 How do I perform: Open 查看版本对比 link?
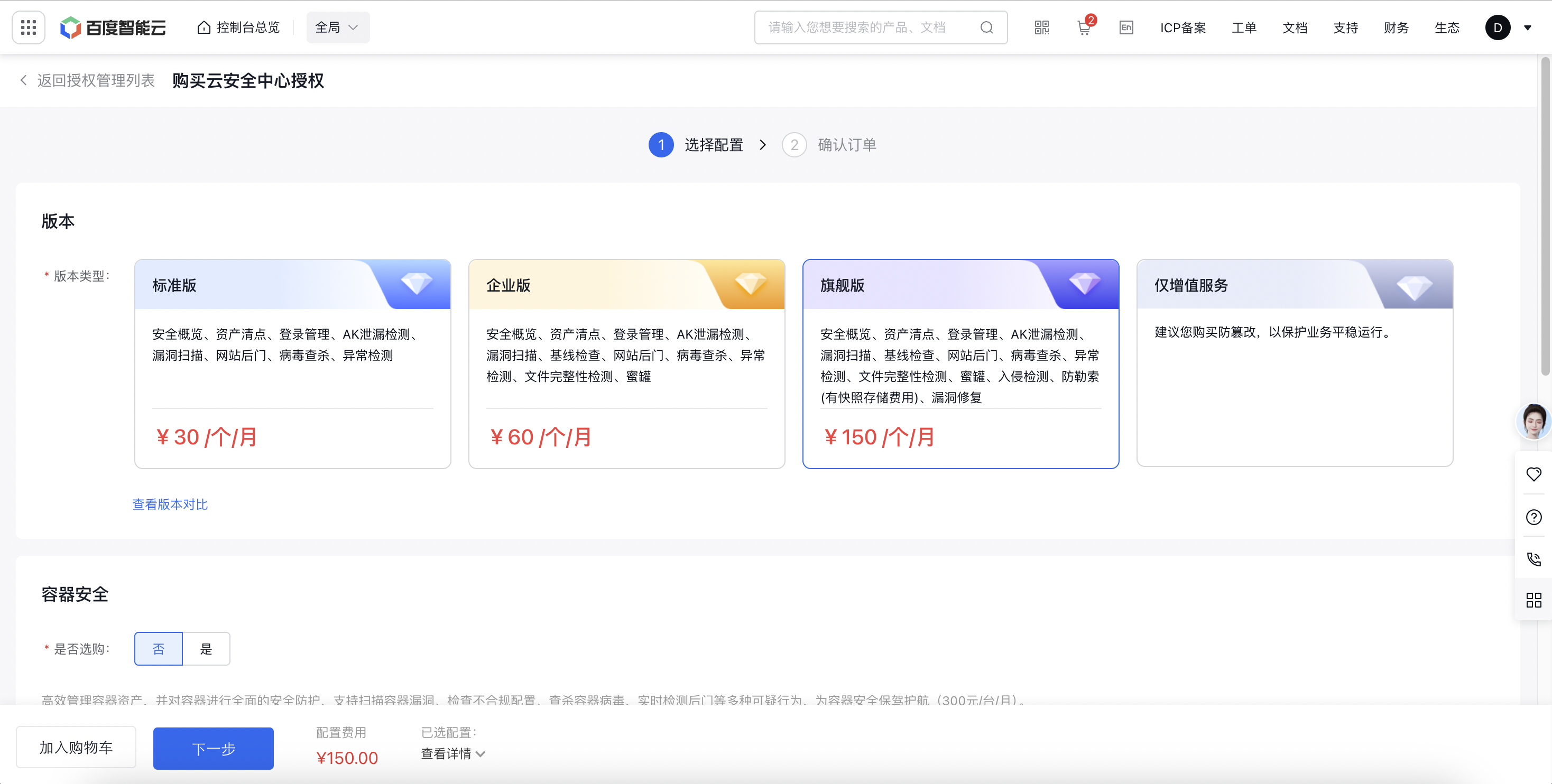(x=170, y=504)
